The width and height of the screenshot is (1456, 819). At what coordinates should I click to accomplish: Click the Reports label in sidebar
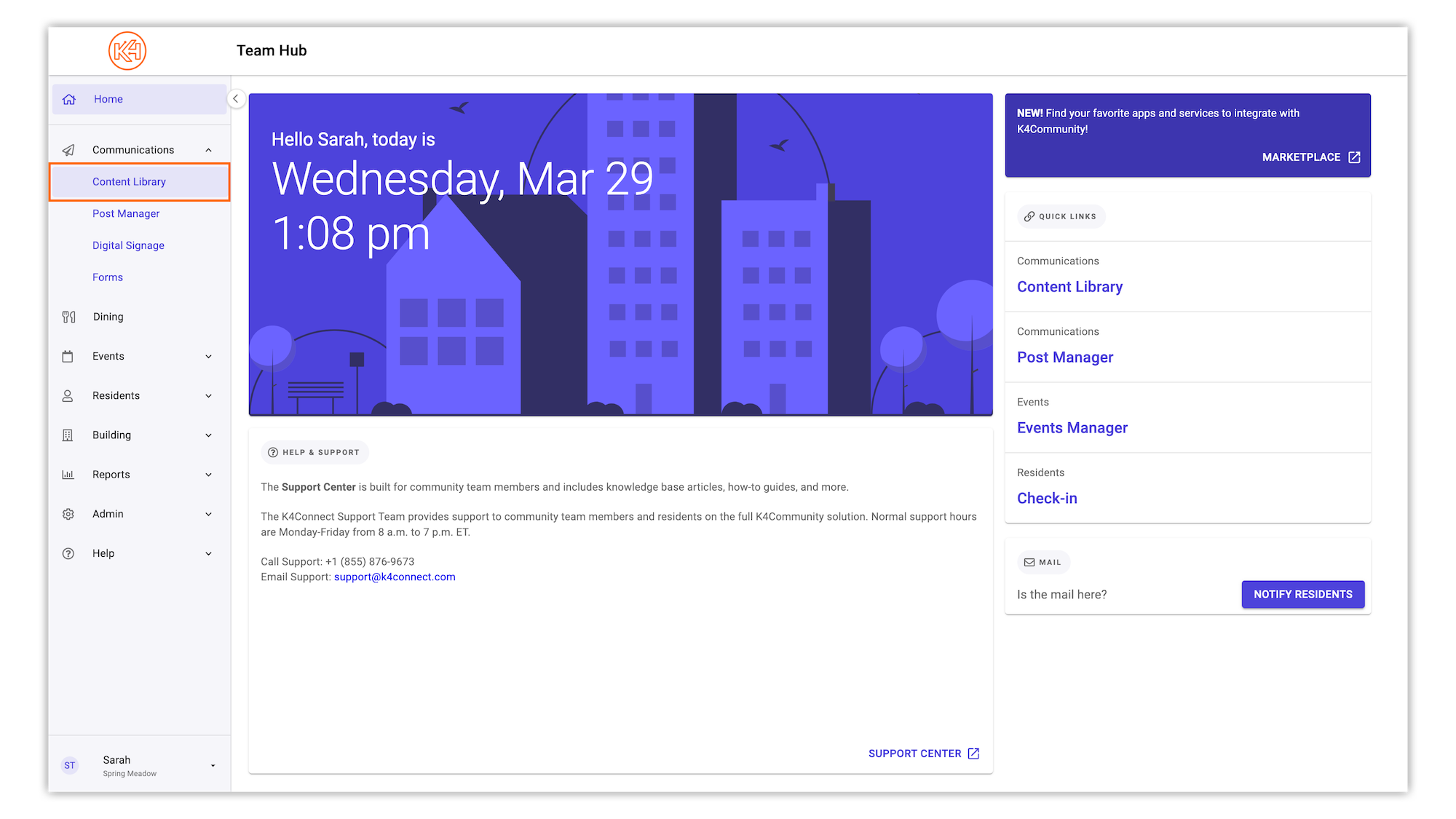coord(111,475)
